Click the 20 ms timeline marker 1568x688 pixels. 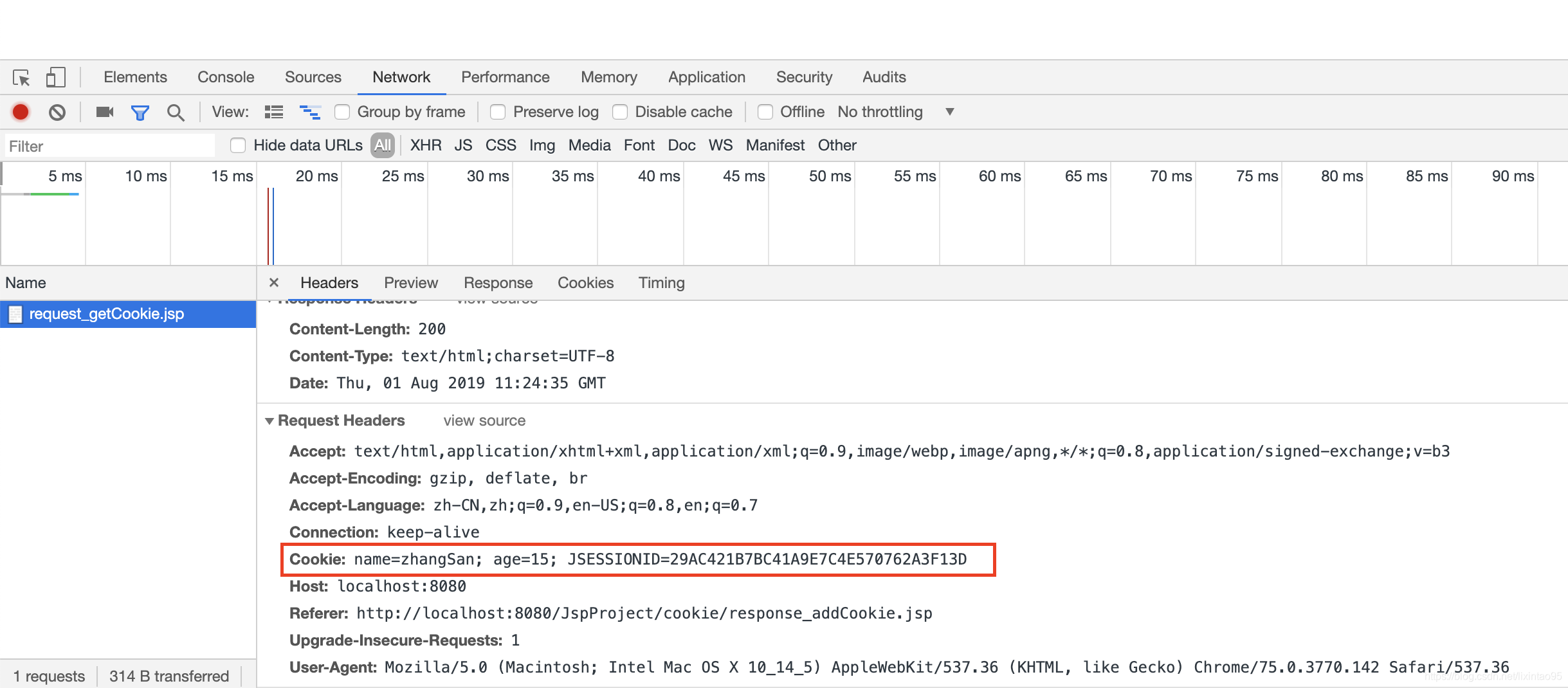[x=316, y=176]
